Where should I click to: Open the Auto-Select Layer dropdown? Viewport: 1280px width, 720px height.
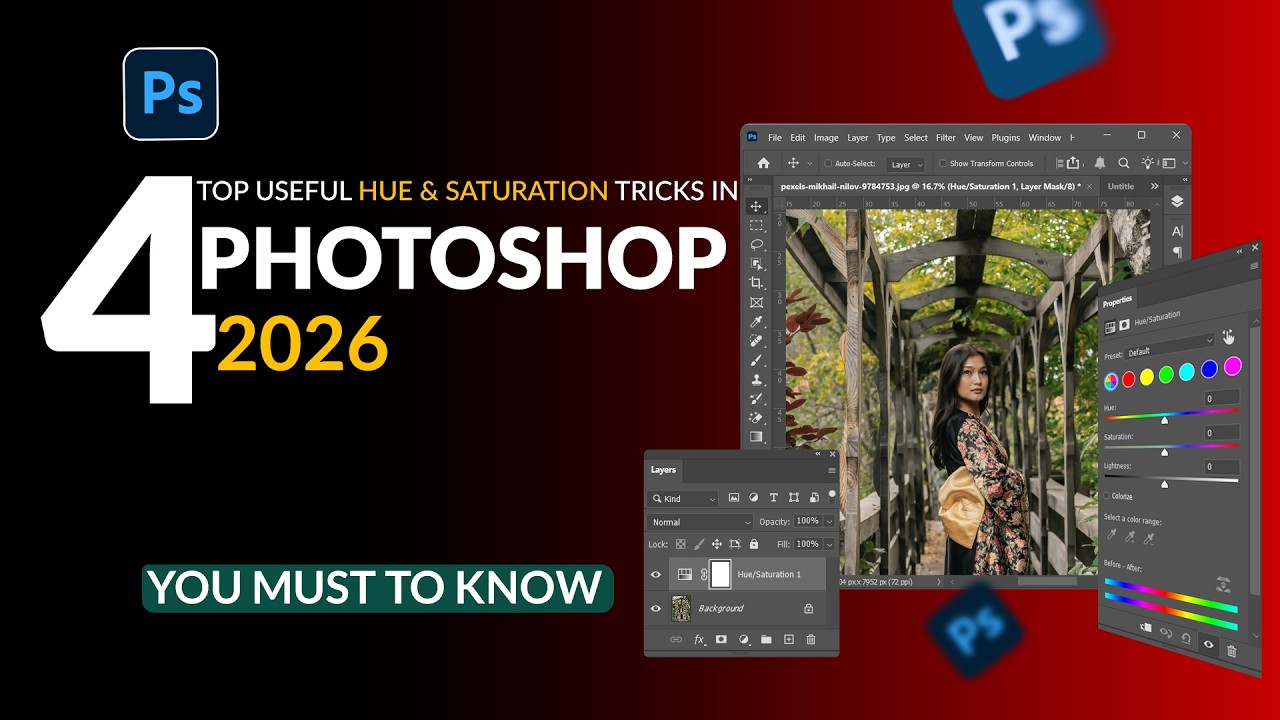click(906, 164)
